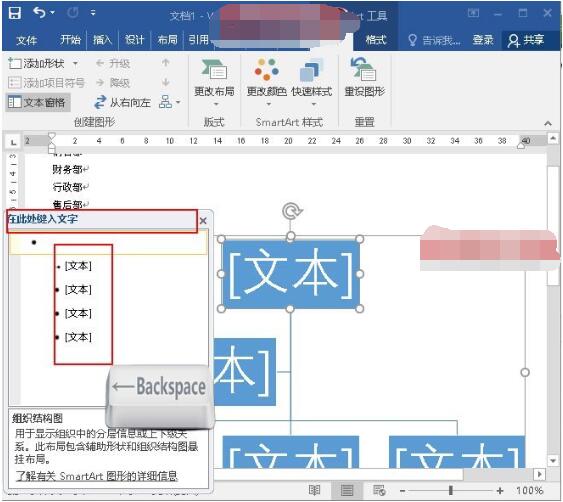Click the Redo icon in quick access
The height and width of the screenshot is (502, 563).
pos(73,13)
